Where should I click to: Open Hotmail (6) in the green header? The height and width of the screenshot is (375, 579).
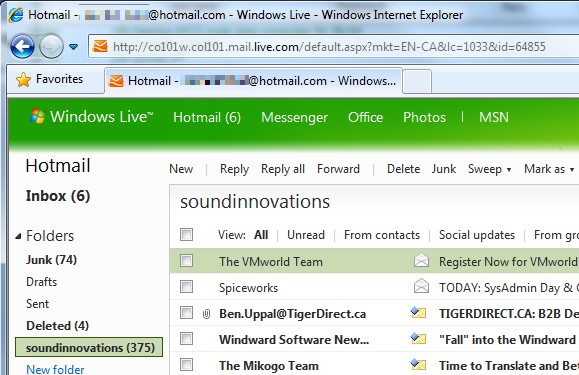coord(207,117)
